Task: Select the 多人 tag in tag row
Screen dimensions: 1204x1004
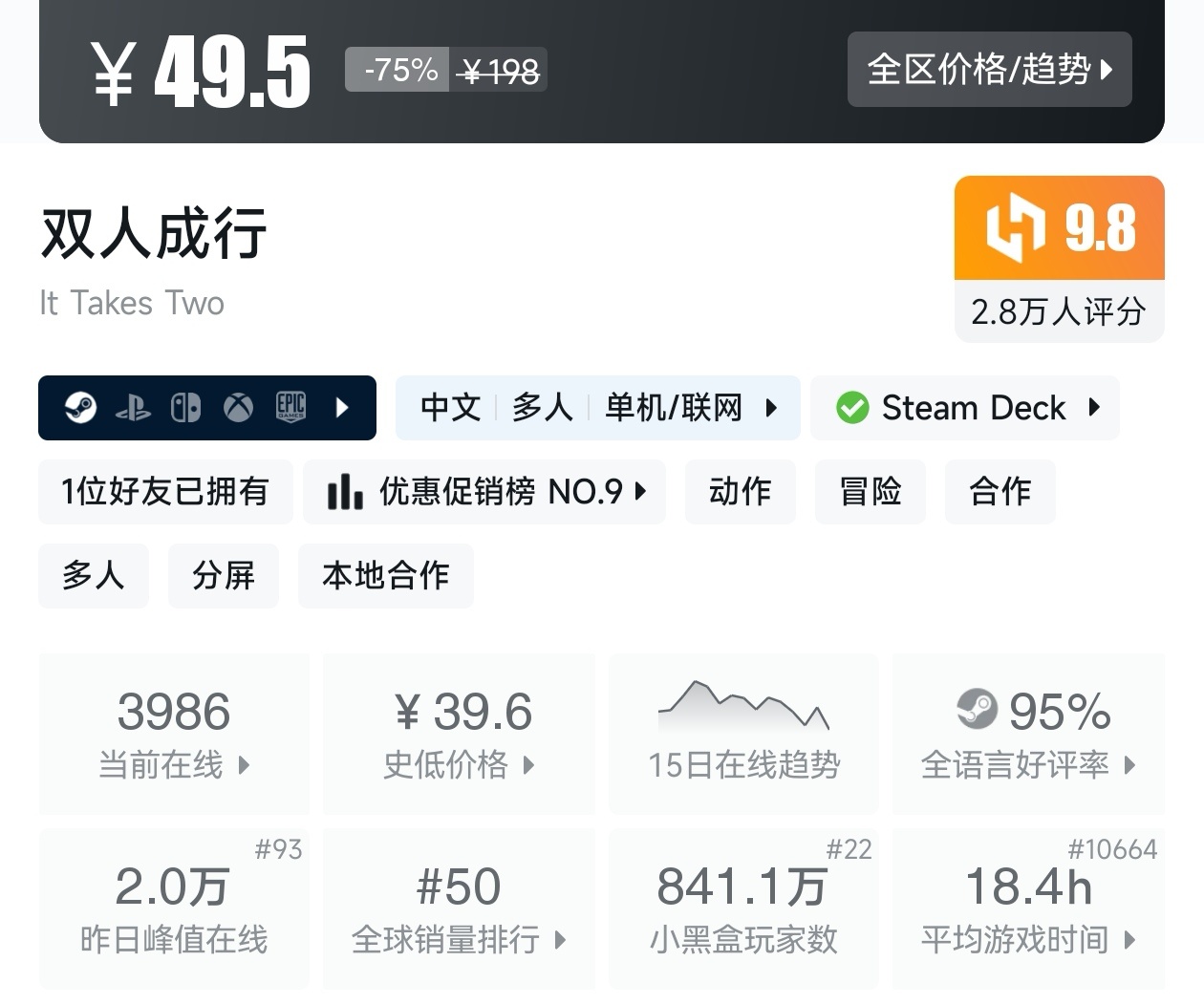Action: click(x=94, y=576)
